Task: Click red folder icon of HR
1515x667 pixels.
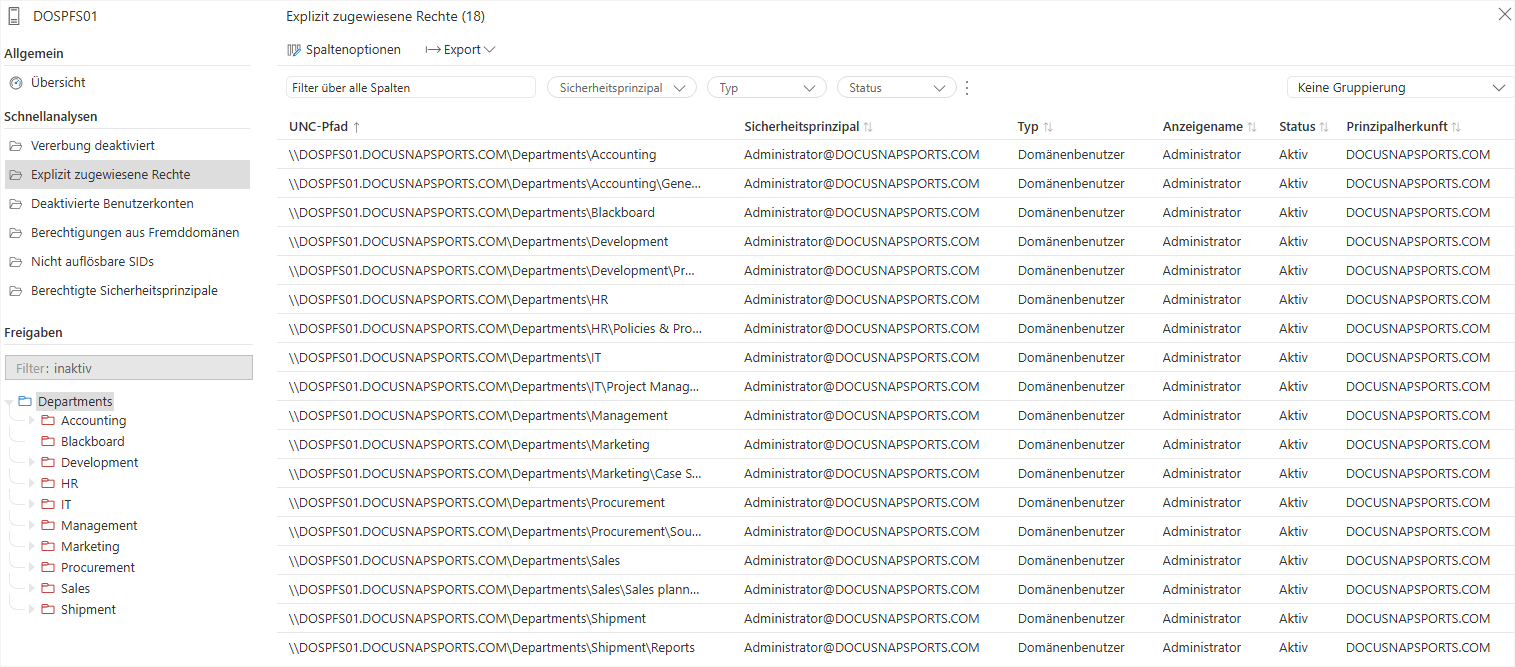Action: (48, 484)
